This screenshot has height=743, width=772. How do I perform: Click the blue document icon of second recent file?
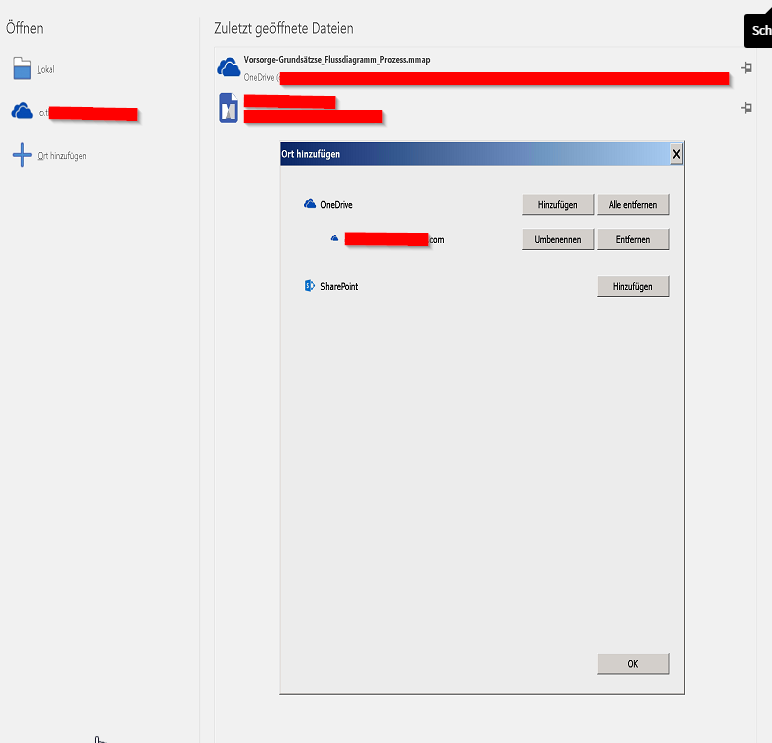pos(229,108)
